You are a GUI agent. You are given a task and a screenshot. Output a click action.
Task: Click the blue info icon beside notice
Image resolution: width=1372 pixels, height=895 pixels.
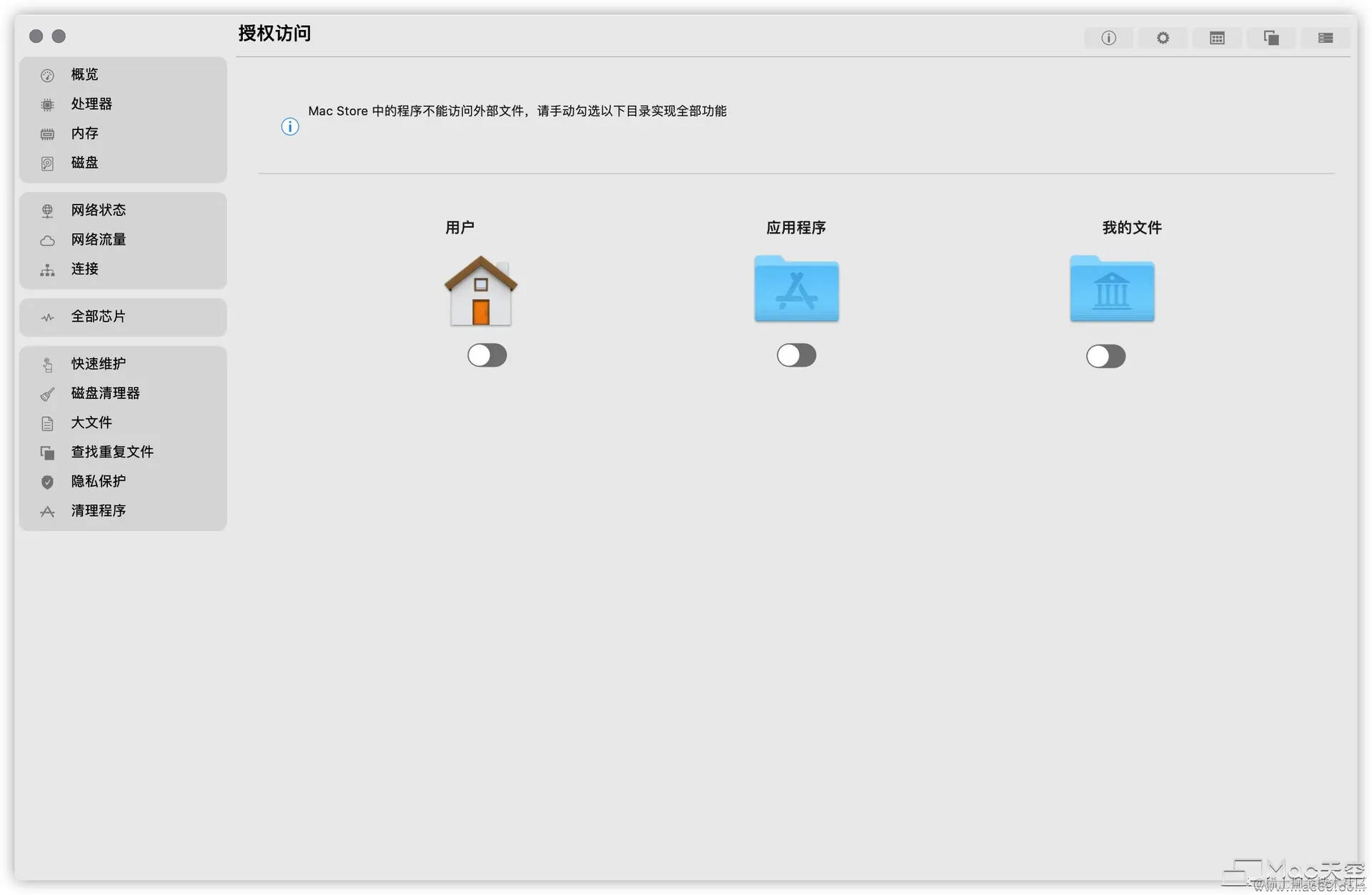(x=289, y=127)
